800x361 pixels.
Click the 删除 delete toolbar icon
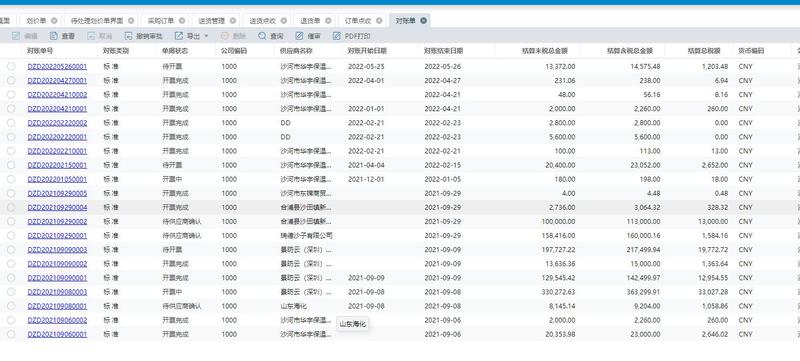point(224,36)
